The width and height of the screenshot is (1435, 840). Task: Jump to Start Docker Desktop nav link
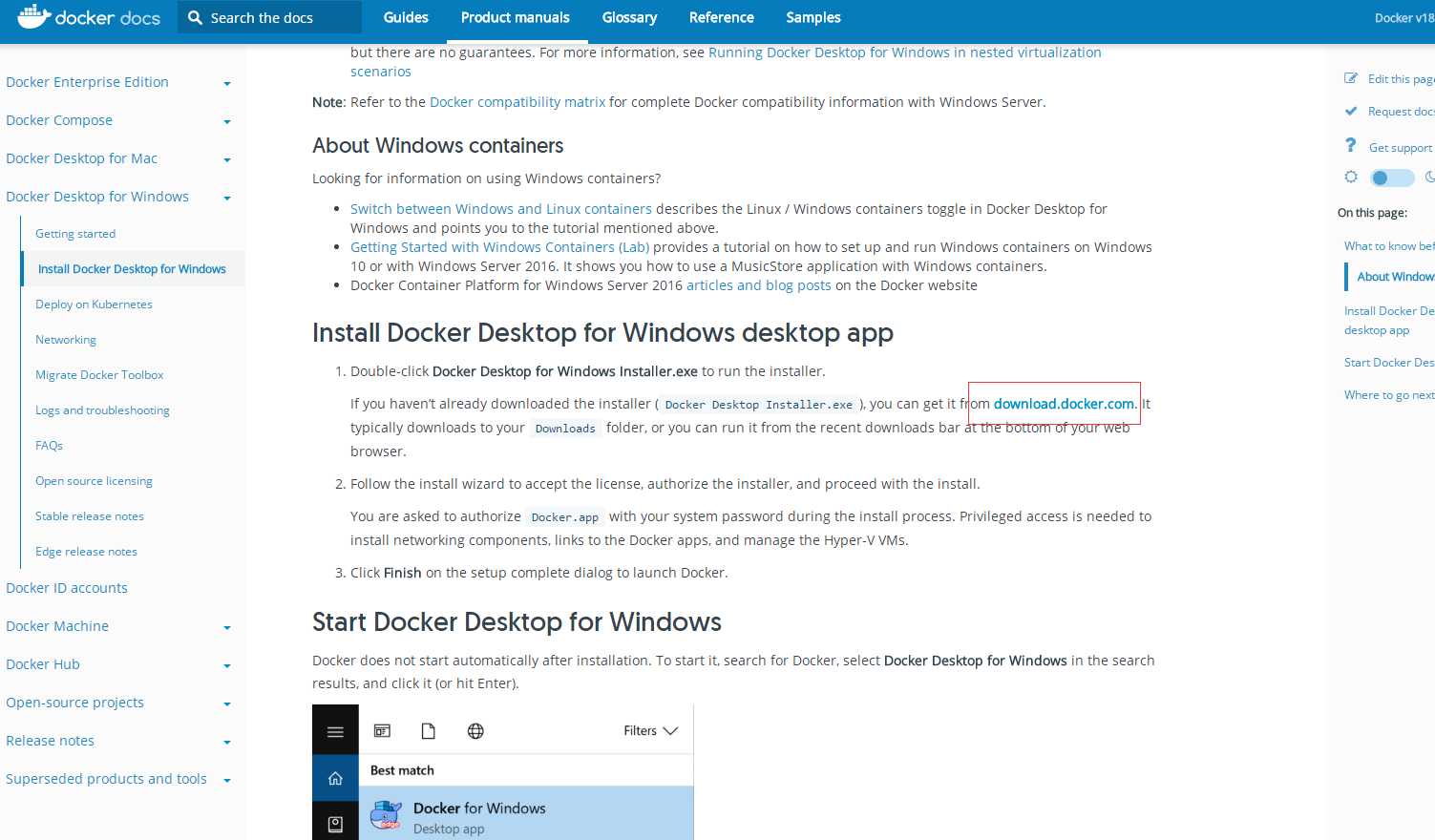pyautogui.click(x=1389, y=363)
